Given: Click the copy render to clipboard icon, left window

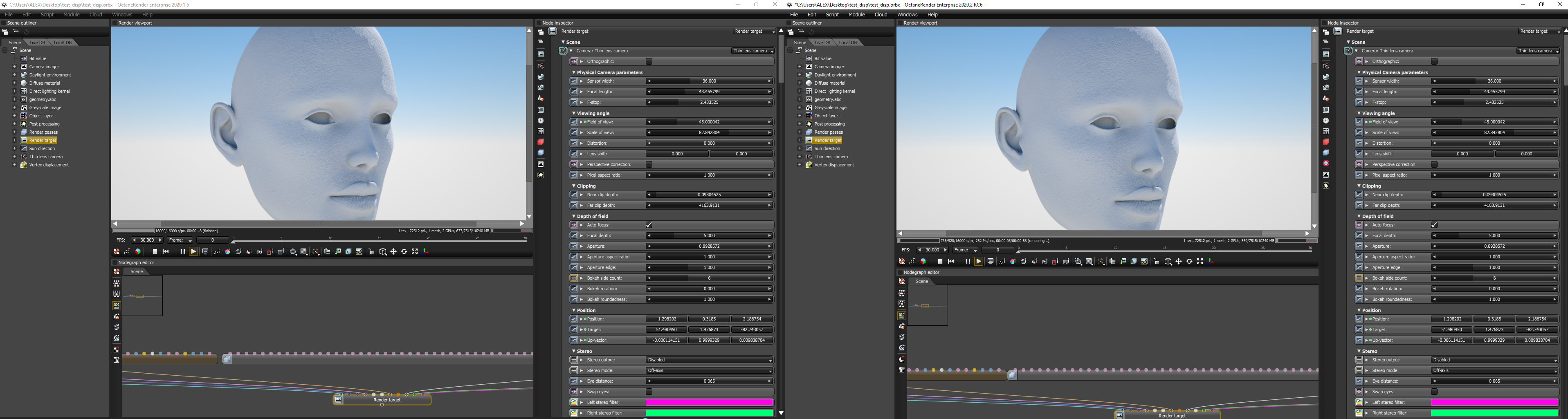Looking at the screenshot, I should 328,252.
